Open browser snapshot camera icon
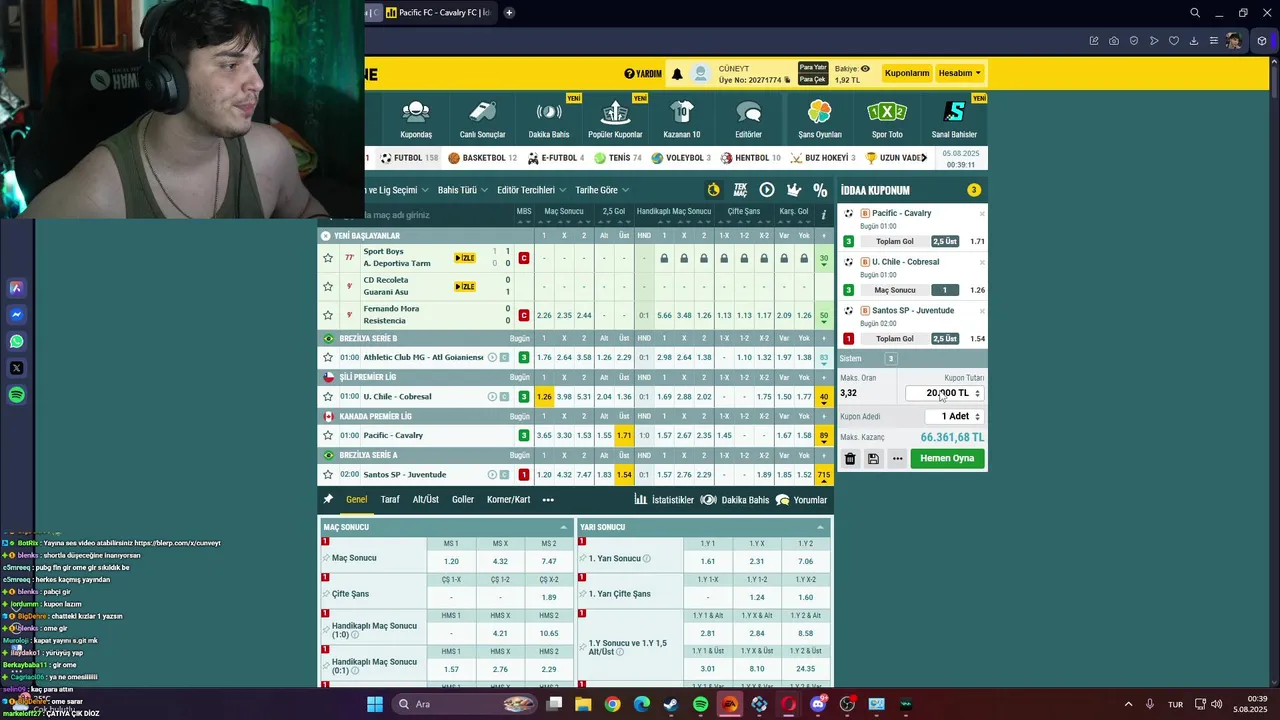The image size is (1280, 720). pos(1114,41)
